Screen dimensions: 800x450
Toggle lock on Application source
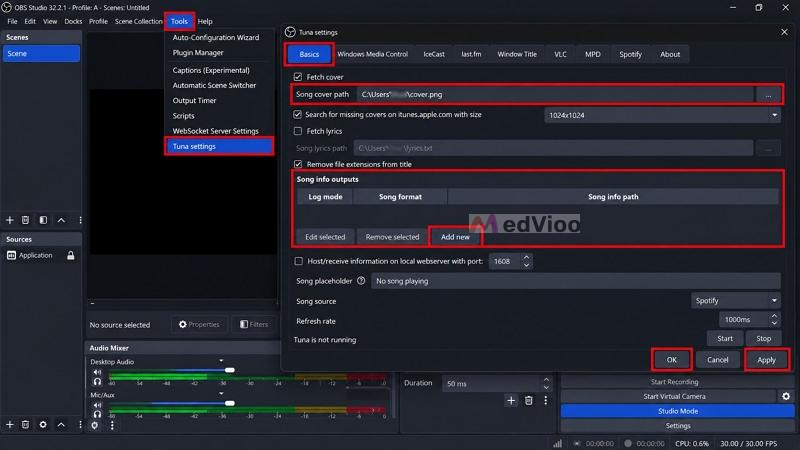pyautogui.click(x=70, y=255)
